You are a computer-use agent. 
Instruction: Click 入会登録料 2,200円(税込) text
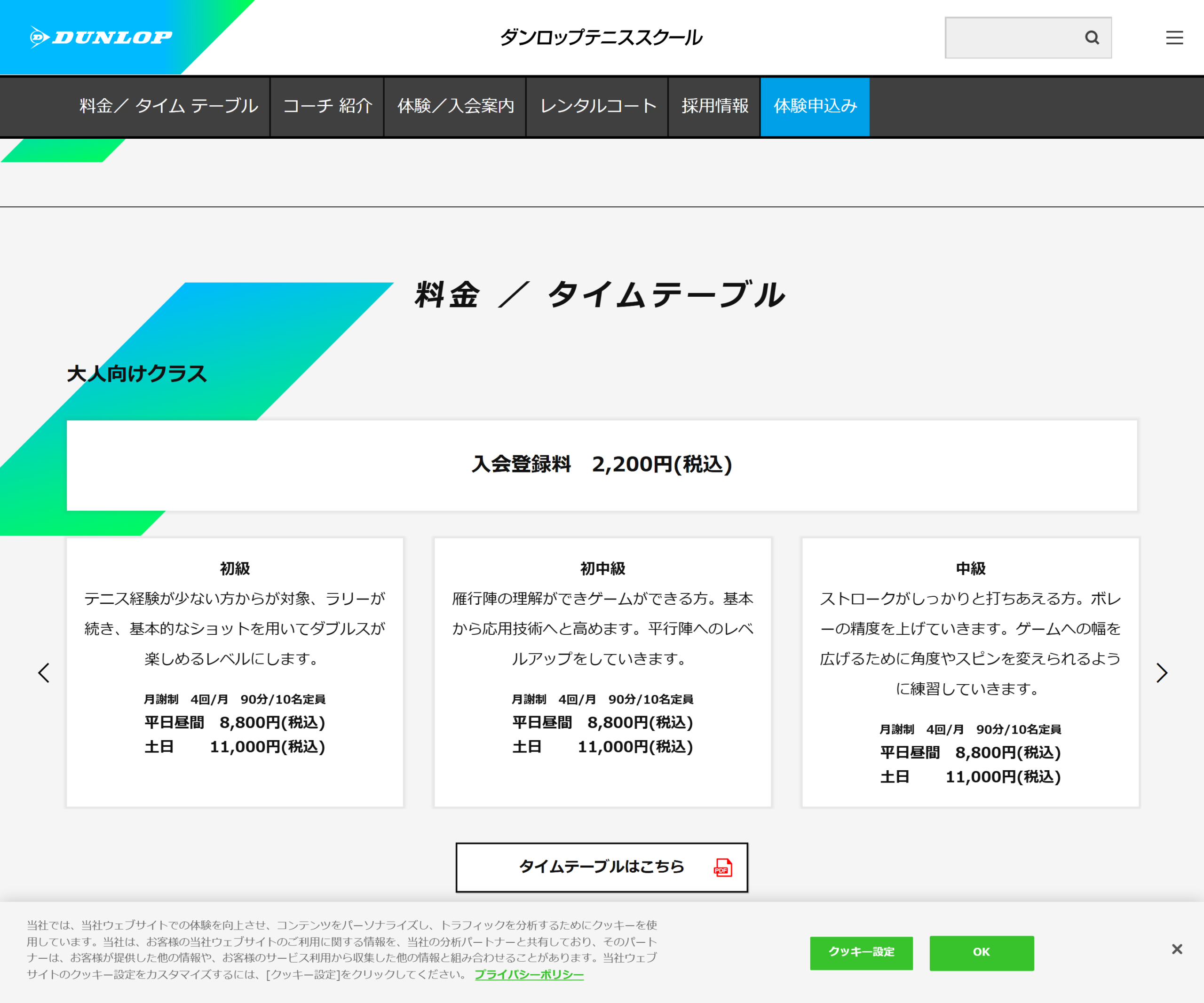pos(602,464)
